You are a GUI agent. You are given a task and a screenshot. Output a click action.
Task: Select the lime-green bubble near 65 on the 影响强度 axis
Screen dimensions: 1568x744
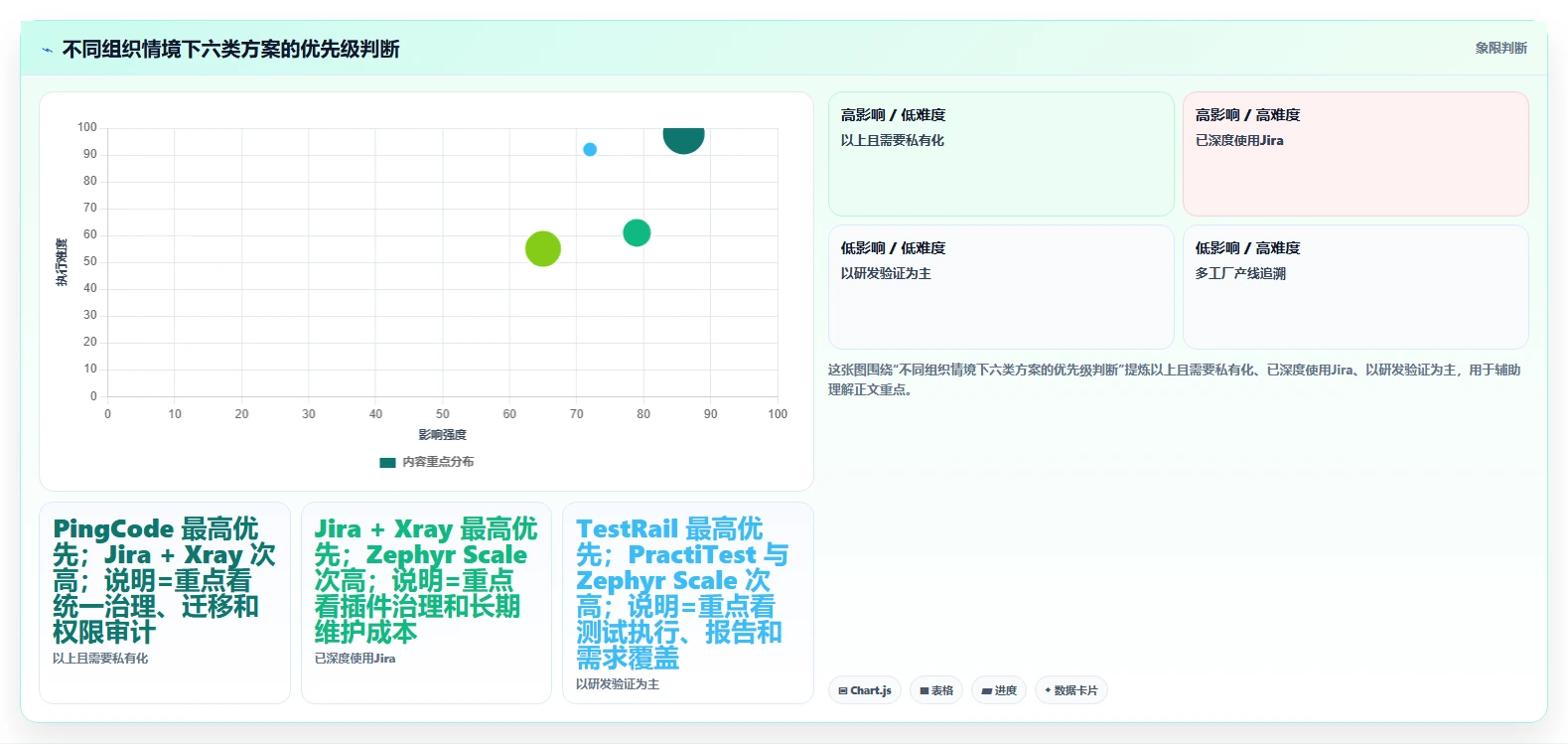[543, 248]
